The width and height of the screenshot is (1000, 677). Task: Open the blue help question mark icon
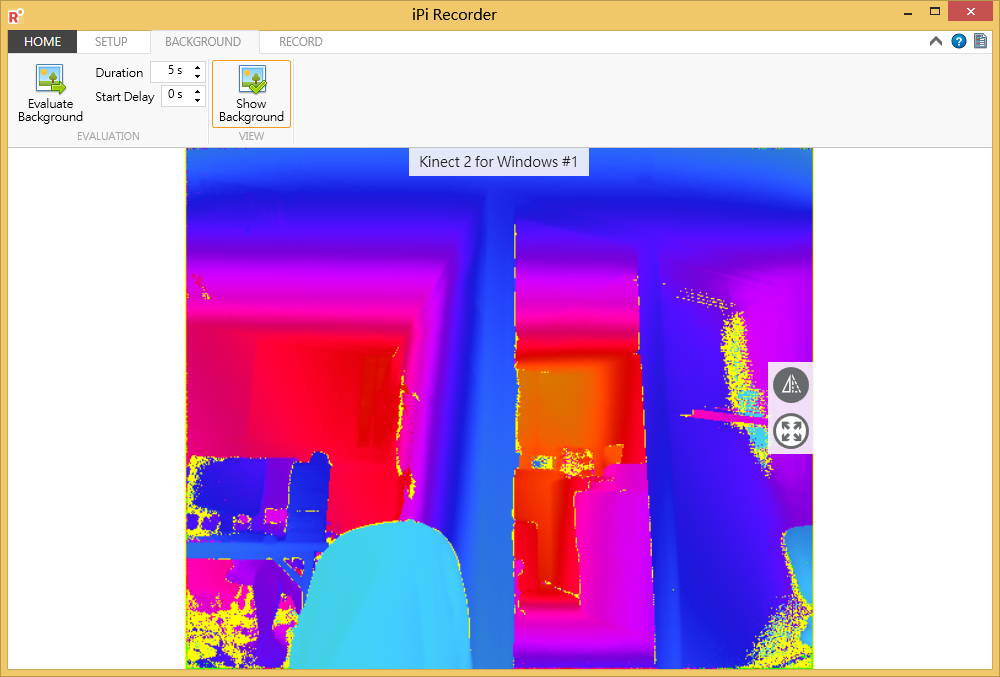(959, 42)
